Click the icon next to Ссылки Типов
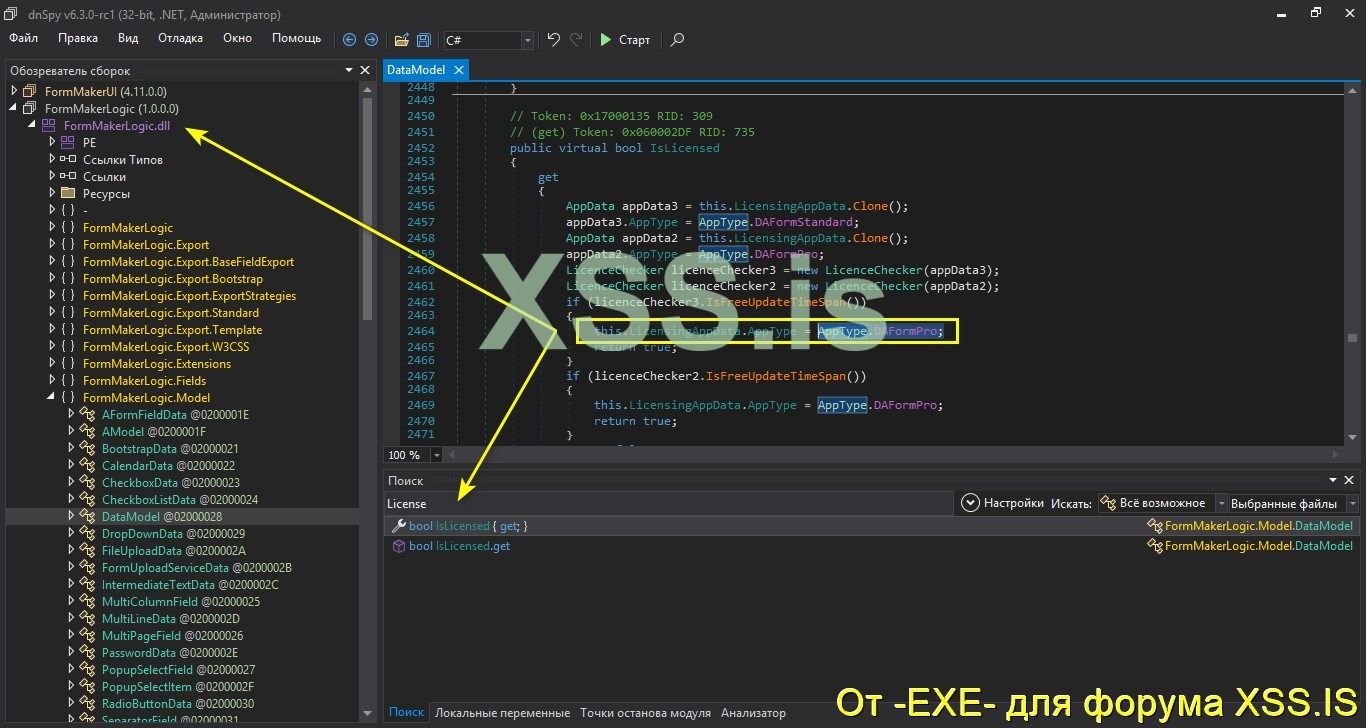 [x=67, y=159]
